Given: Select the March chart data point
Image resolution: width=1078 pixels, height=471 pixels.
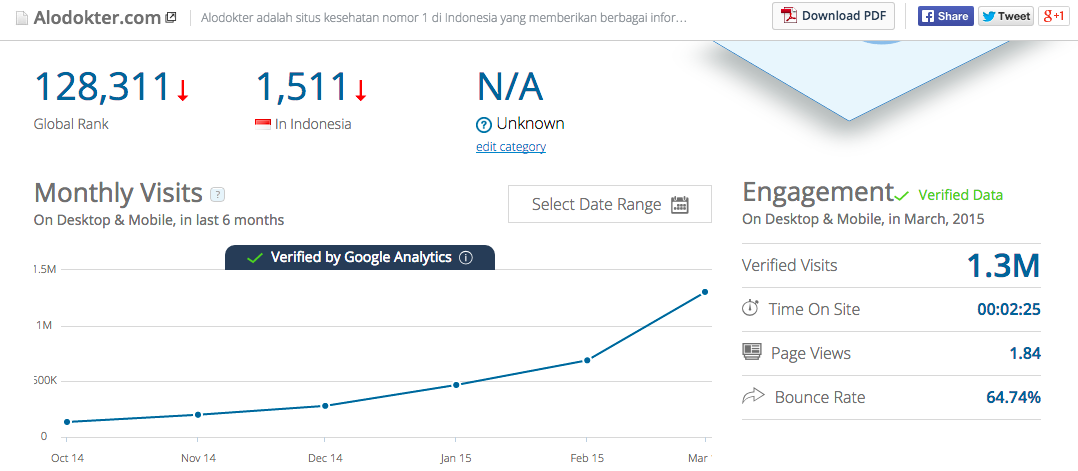Looking at the screenshot, I should [705, 292].
